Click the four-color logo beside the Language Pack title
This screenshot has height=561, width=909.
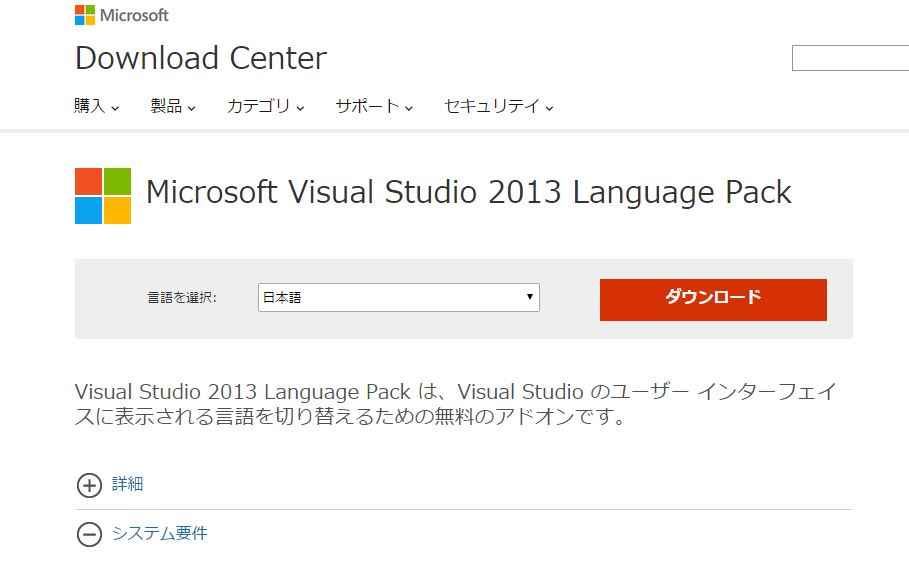click(103, 196)
